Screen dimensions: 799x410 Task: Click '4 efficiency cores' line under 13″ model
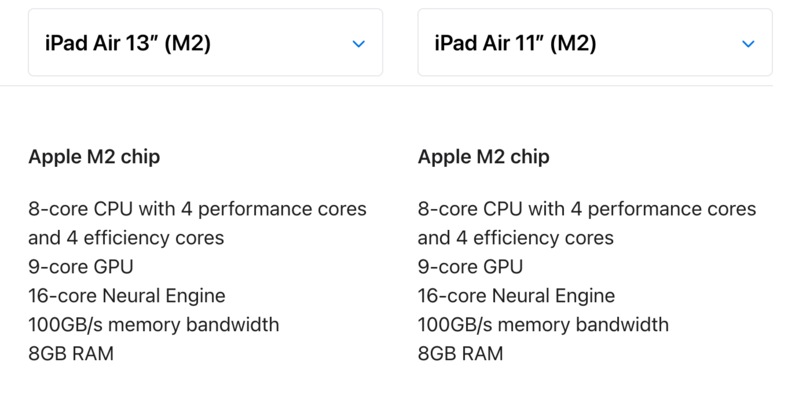126,238
